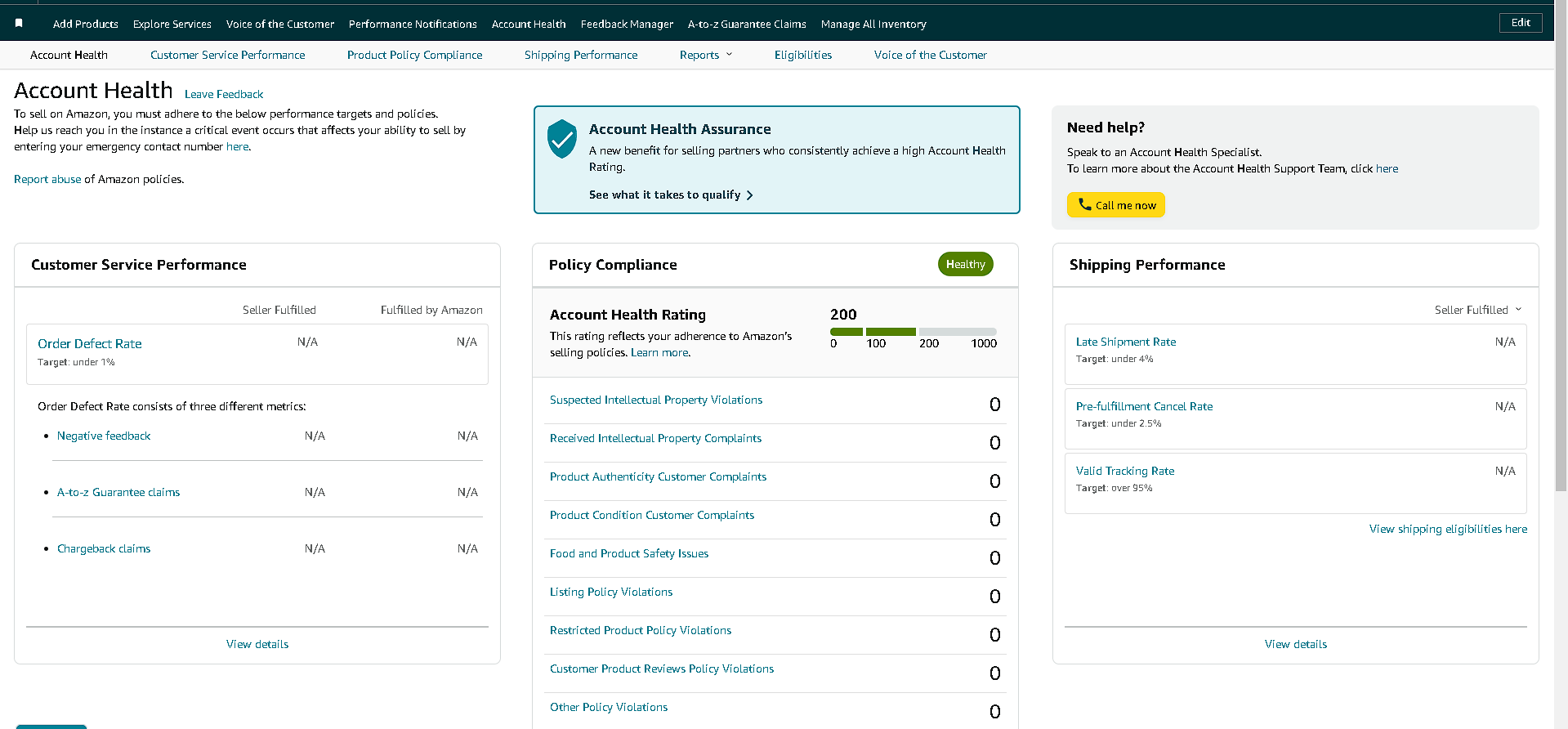Image resolution: width=1568 pixels, height=729 pixels.
Task: Switch to the Account Health sub-tab
Action: (x=69, y=55)
